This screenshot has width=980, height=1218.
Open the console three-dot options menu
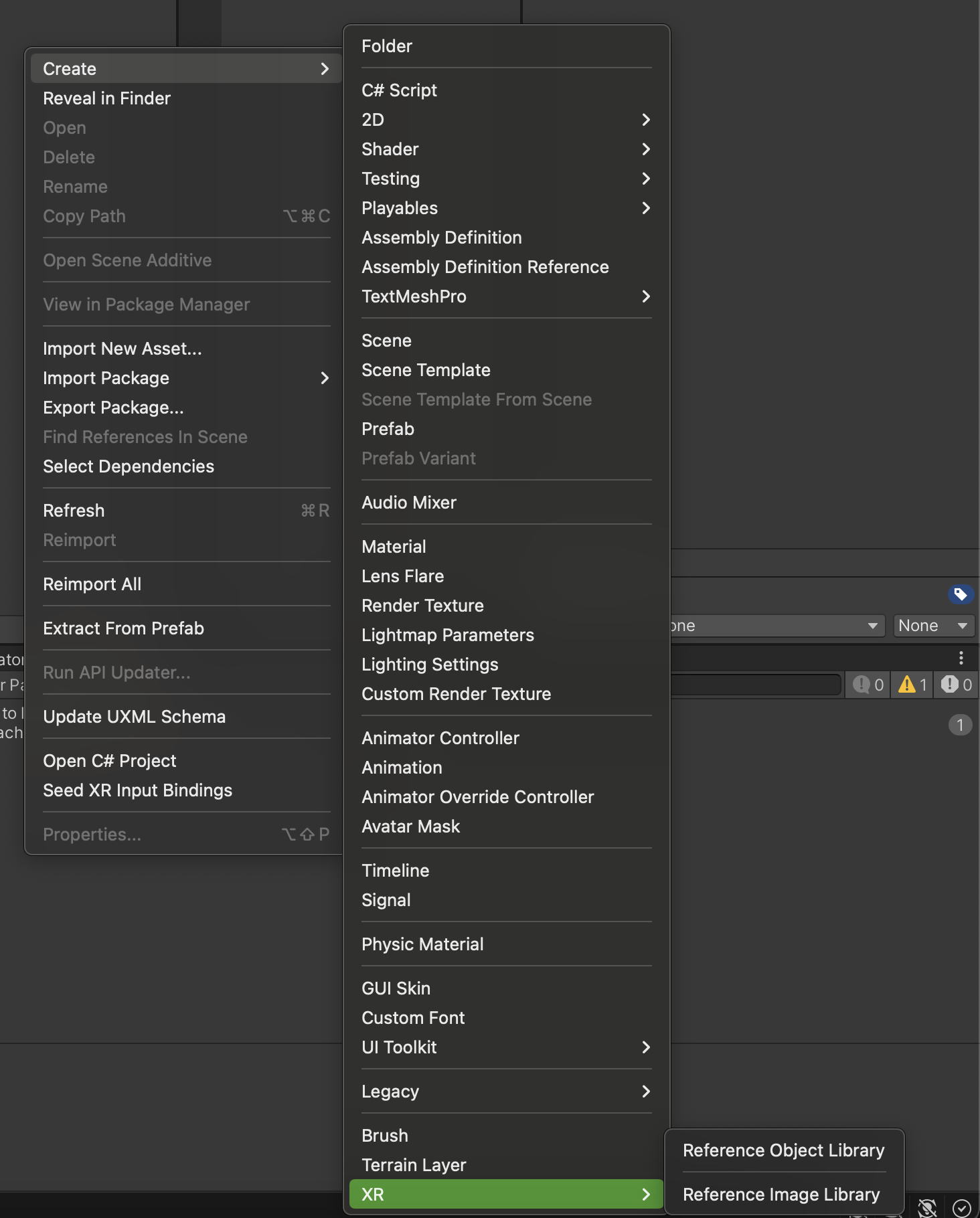tap(961, 658)
